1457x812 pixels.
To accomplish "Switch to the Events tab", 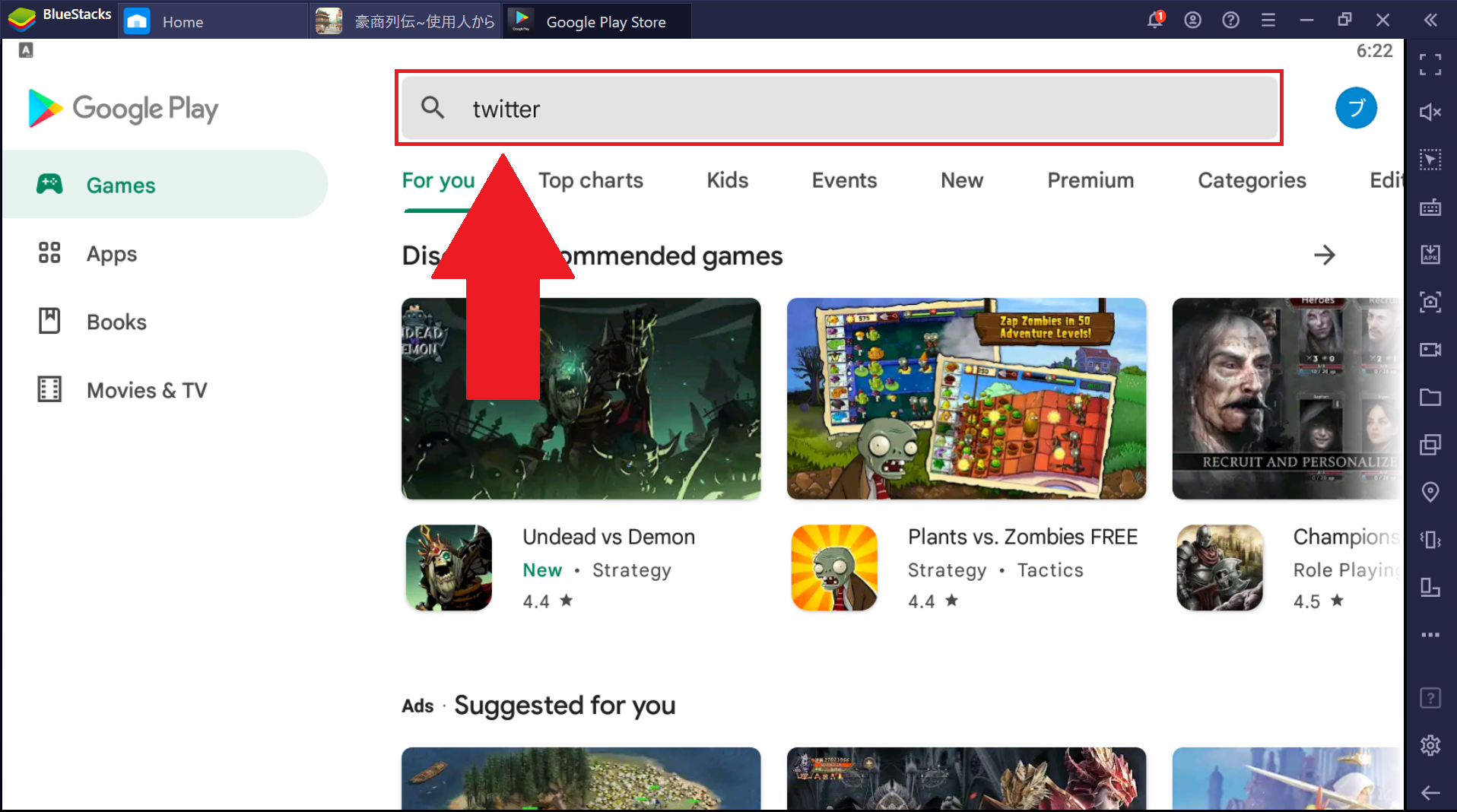I will pyautogui.click(x=844, y=180).
